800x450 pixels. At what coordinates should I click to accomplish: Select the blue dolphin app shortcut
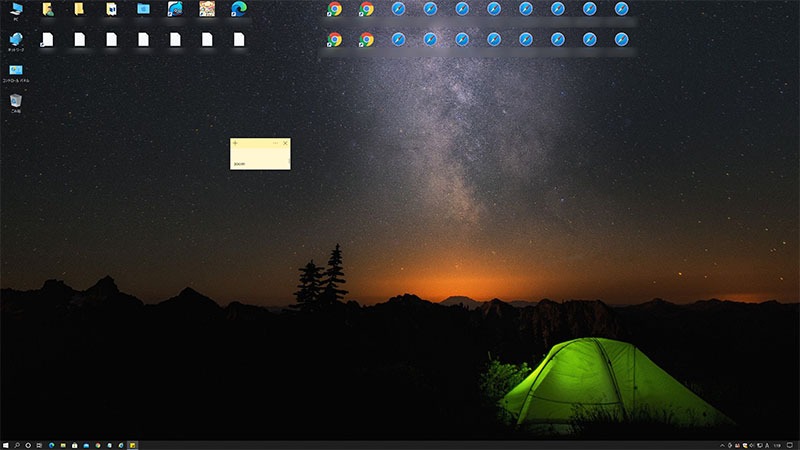coord(175,9)
